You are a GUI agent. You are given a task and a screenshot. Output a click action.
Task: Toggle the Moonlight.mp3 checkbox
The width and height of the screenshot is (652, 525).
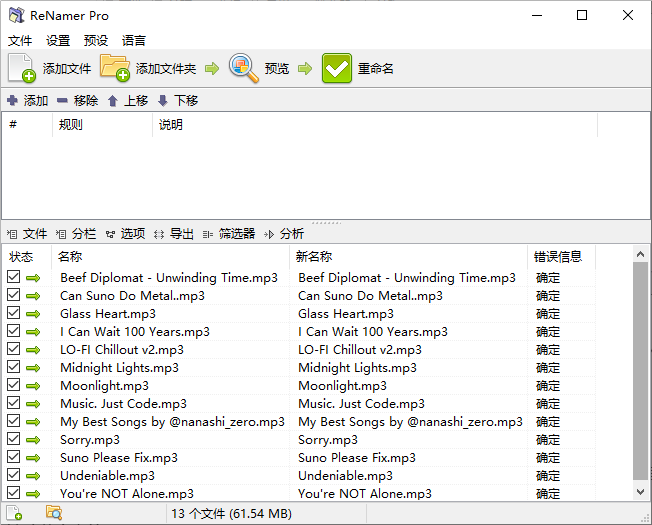13,385
